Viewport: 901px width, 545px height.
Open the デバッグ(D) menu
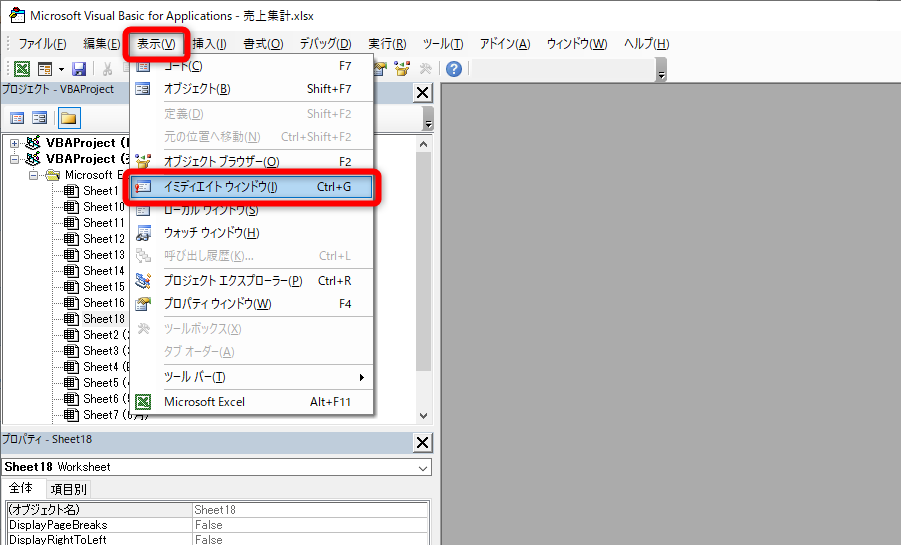point(325,44)
